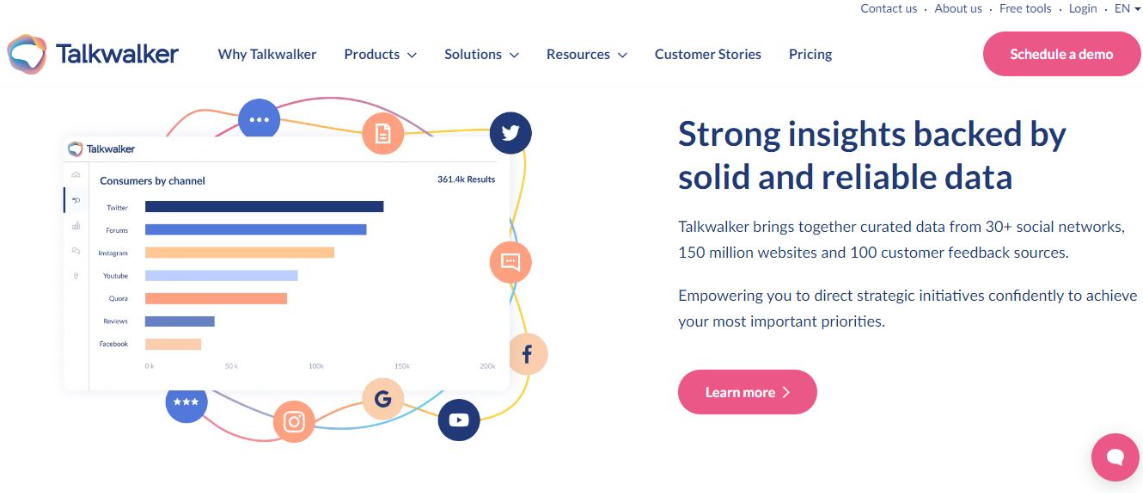
Task: Click the Learn more button
Action: pos(747,392)
